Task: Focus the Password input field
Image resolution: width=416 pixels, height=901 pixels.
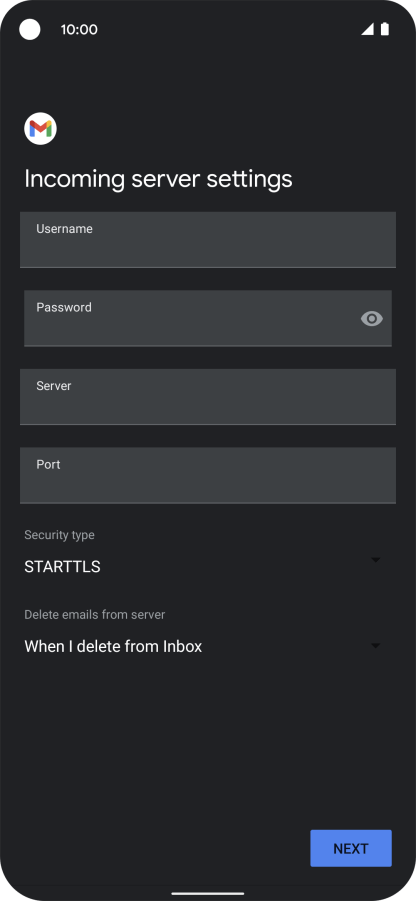Action: (208, 318)
